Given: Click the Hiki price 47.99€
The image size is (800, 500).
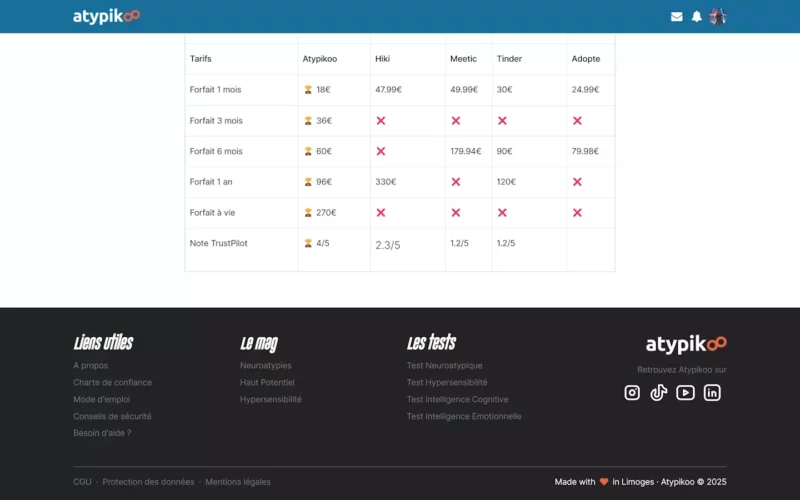Looking at the screenshot, I should click(388, 90).
